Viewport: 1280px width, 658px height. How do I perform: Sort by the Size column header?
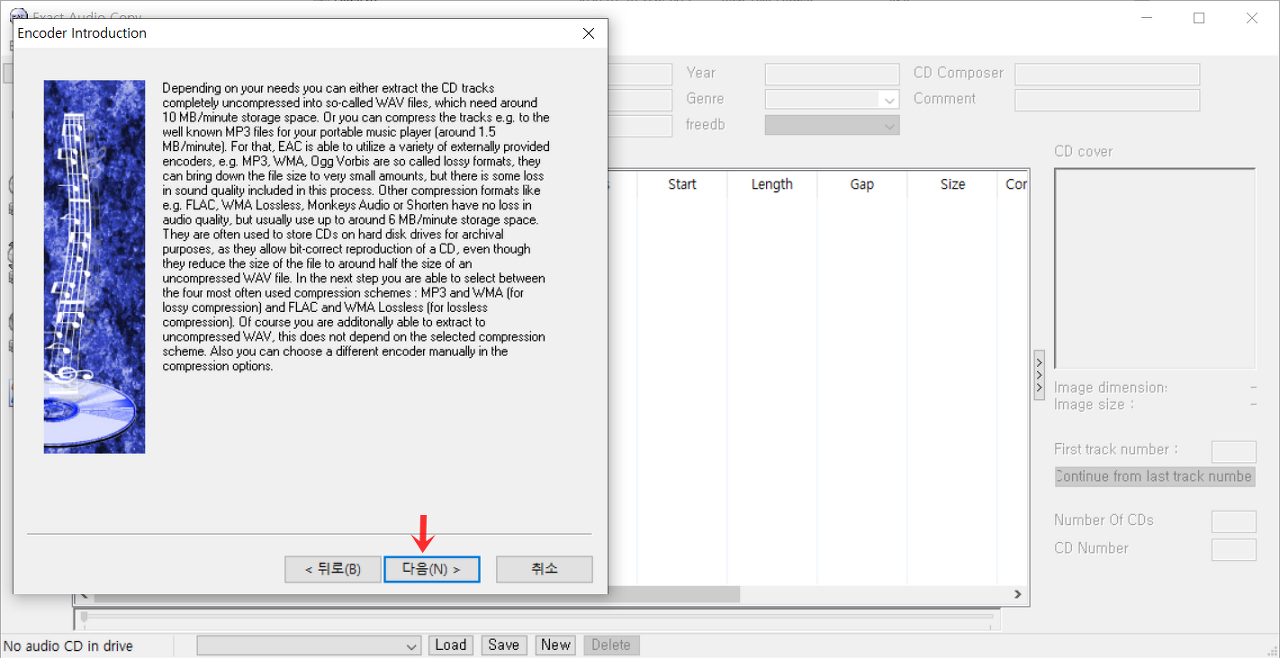[952, 184]
